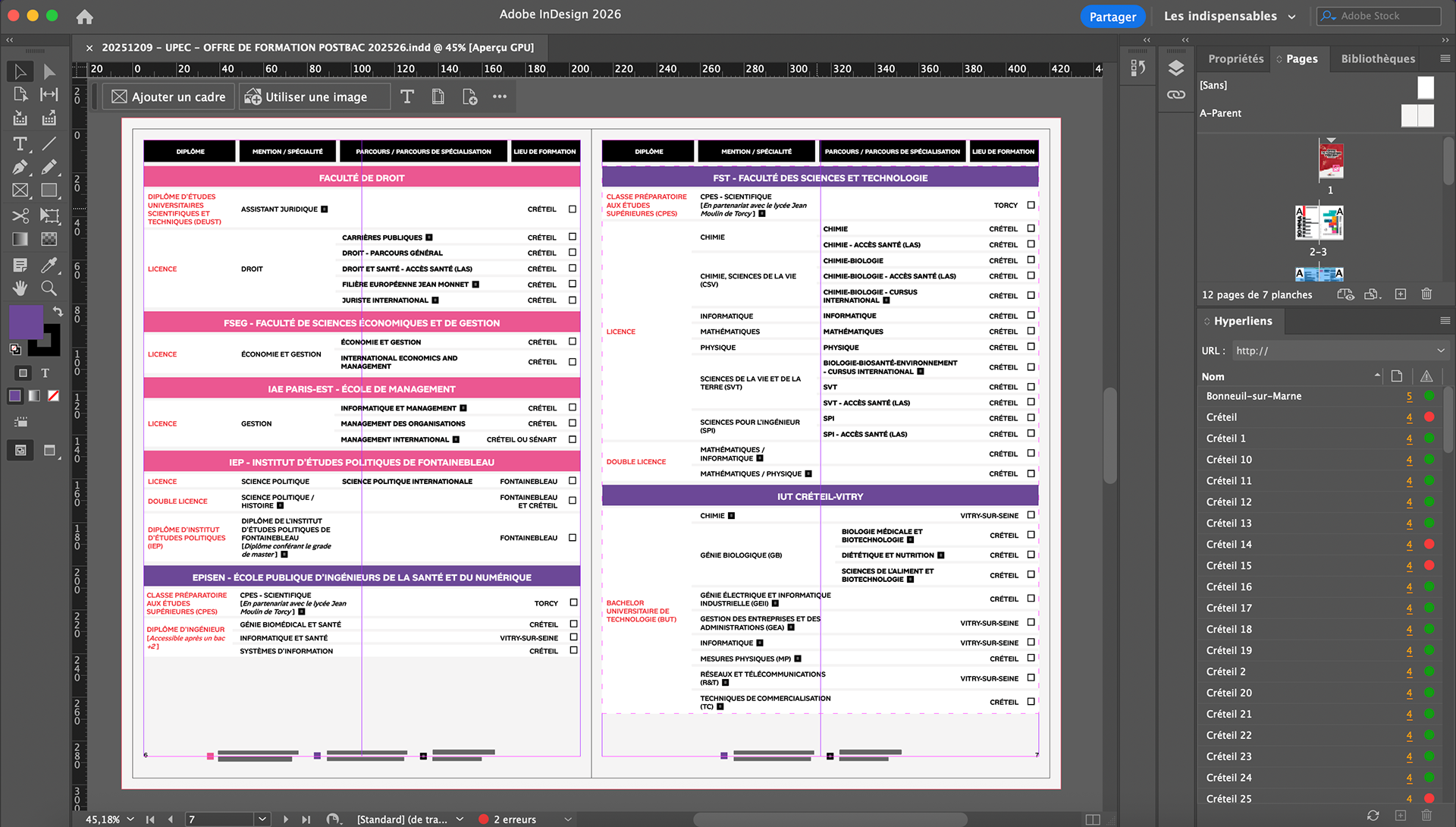The width and height of the screenshot is (1456, 827).
Task: Open the Layers panel icon
Action: pyautogui.click(x=1176, y=68)
